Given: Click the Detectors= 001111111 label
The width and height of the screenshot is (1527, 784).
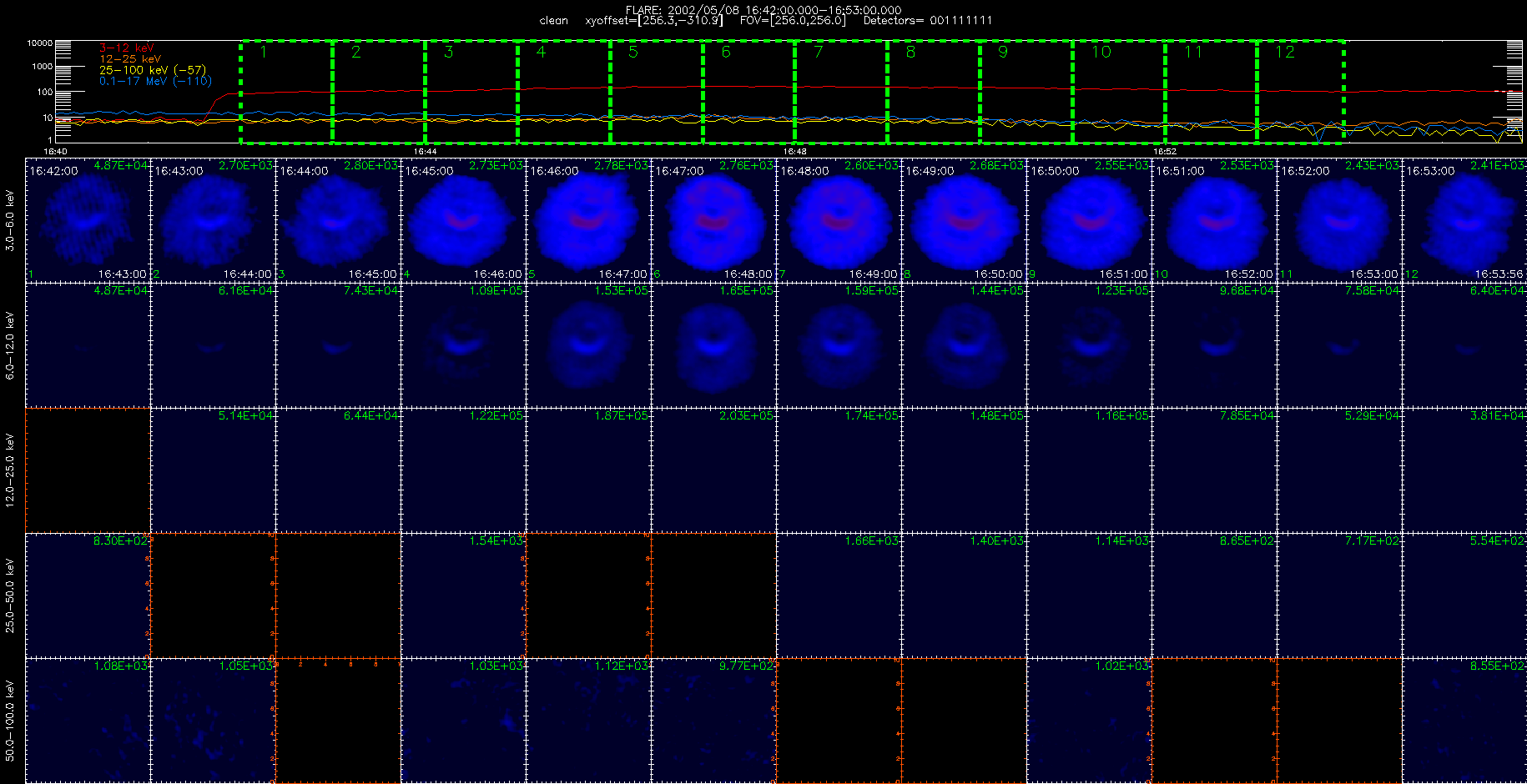Looking at the screenshot, I should pos(928,21).
